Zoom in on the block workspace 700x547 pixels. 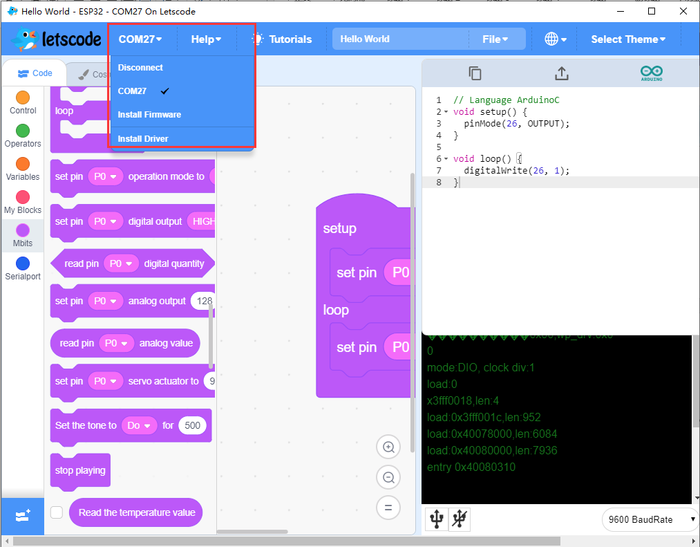388,447
